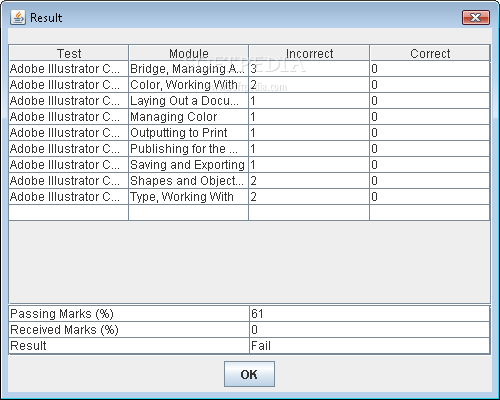Select the 'Type, Working With' module cell
500x400 pixels.
(x=189, y=197)
